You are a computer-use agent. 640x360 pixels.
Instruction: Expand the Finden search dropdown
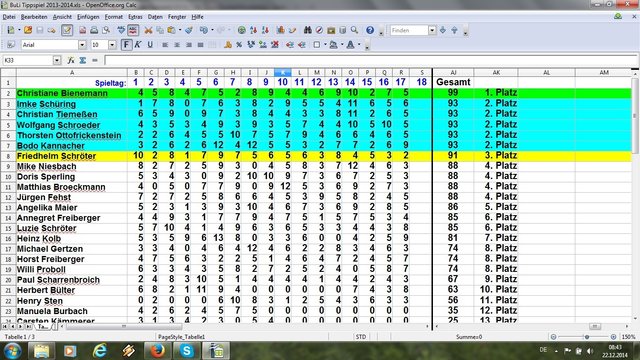(432, 31)
